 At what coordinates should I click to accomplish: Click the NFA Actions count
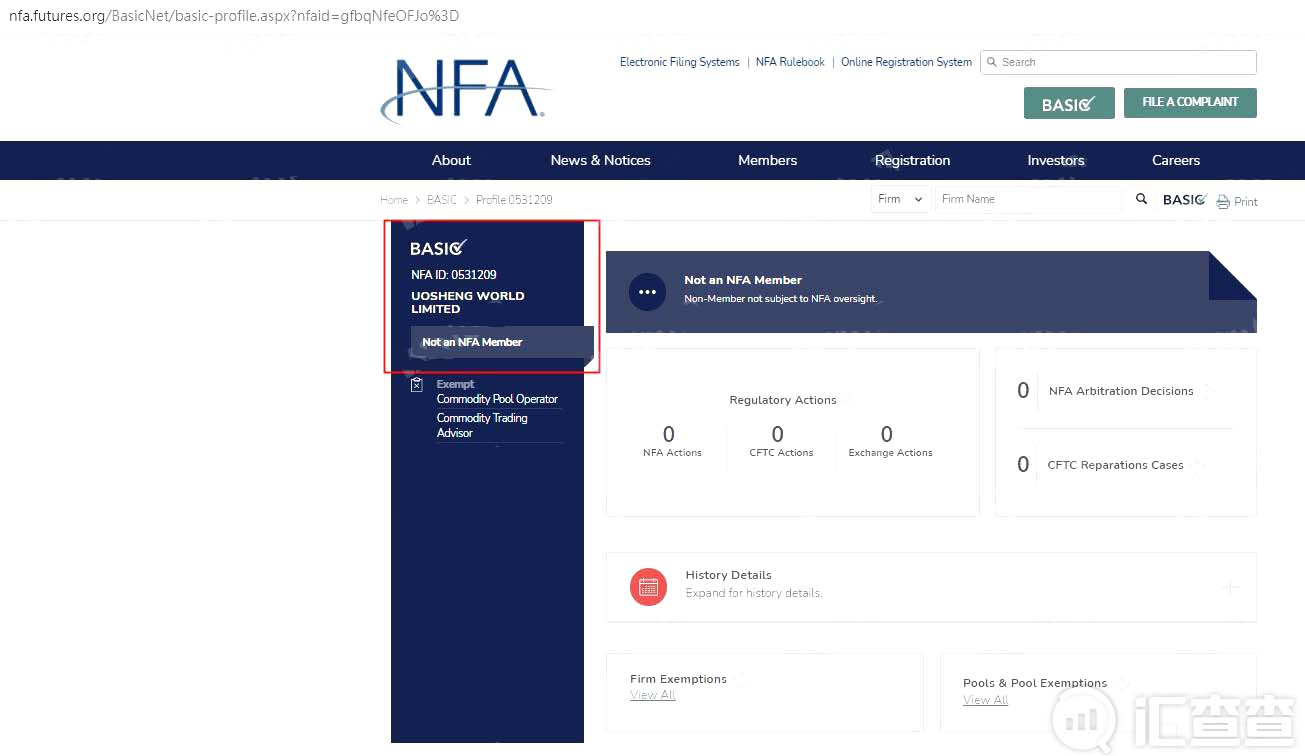[669, 434]
